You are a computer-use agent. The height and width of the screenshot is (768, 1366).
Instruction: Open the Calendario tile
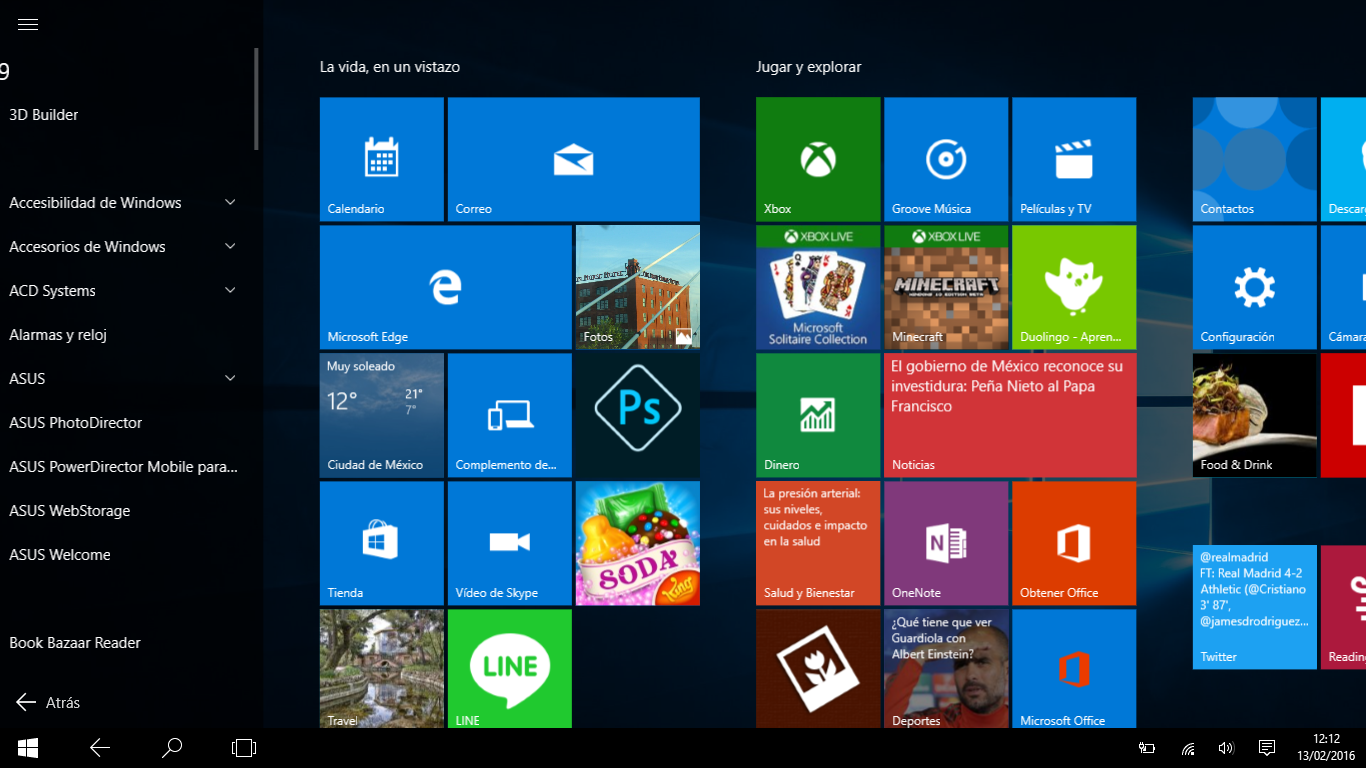click(381, 159)
